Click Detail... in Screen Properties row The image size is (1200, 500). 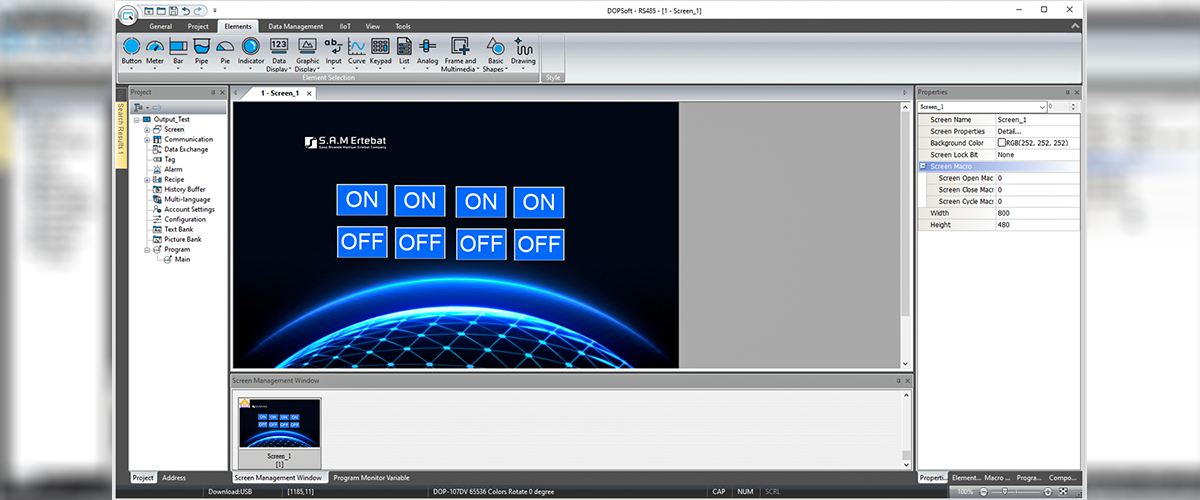(1009, 131)
